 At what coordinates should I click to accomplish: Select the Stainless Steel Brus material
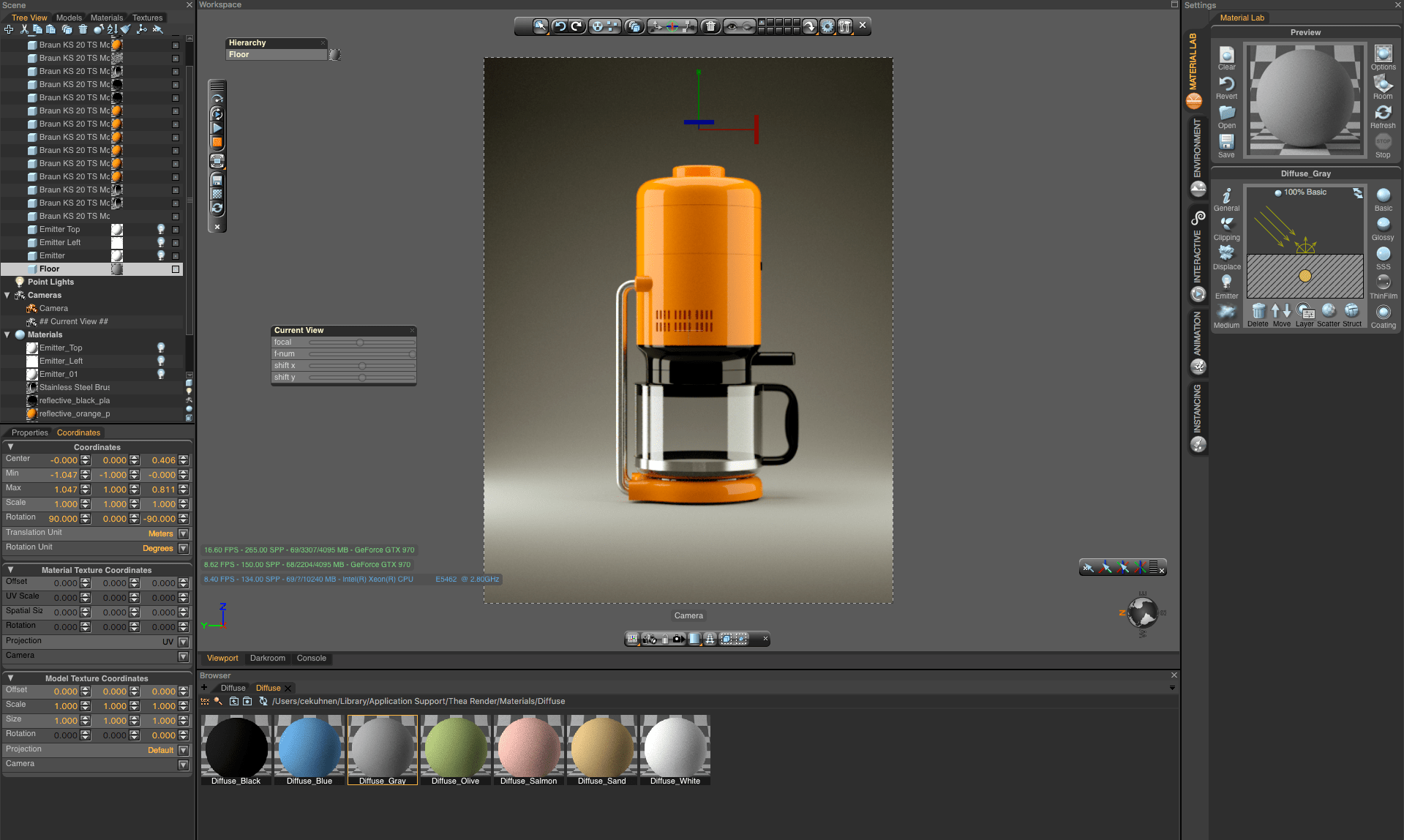[x=75, y=388]
